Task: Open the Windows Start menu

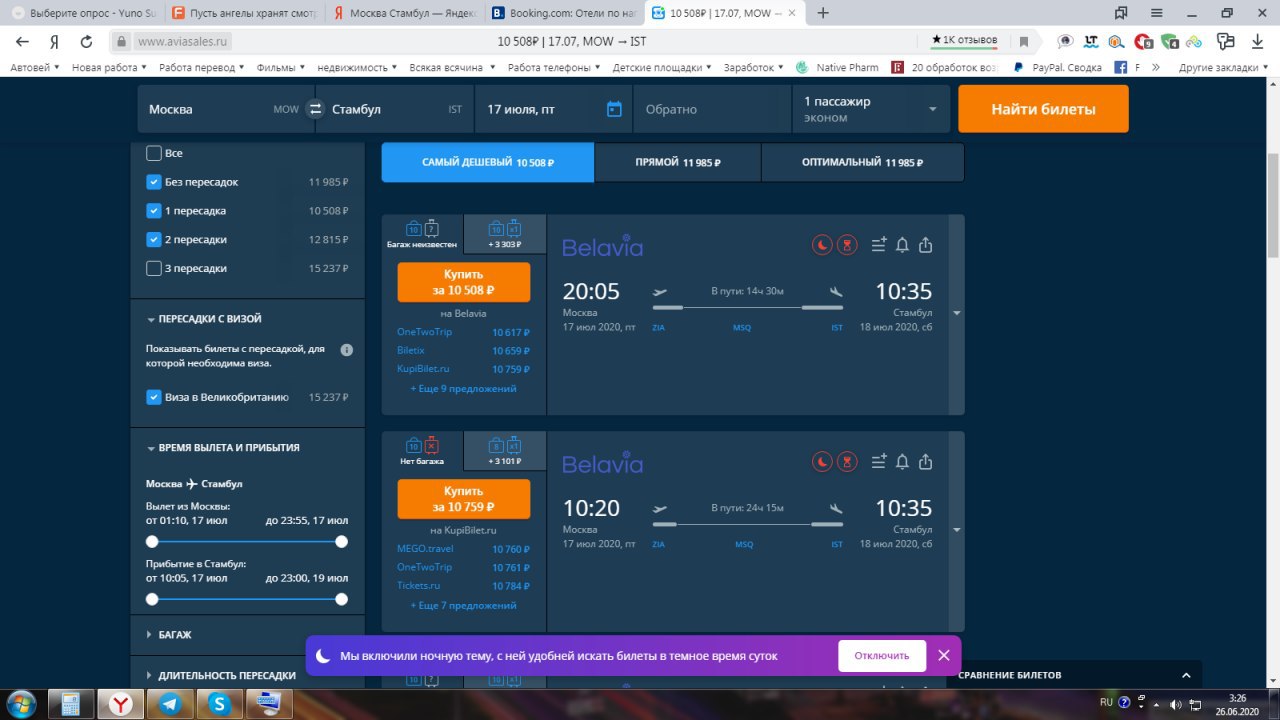Action: click(22, 703)
